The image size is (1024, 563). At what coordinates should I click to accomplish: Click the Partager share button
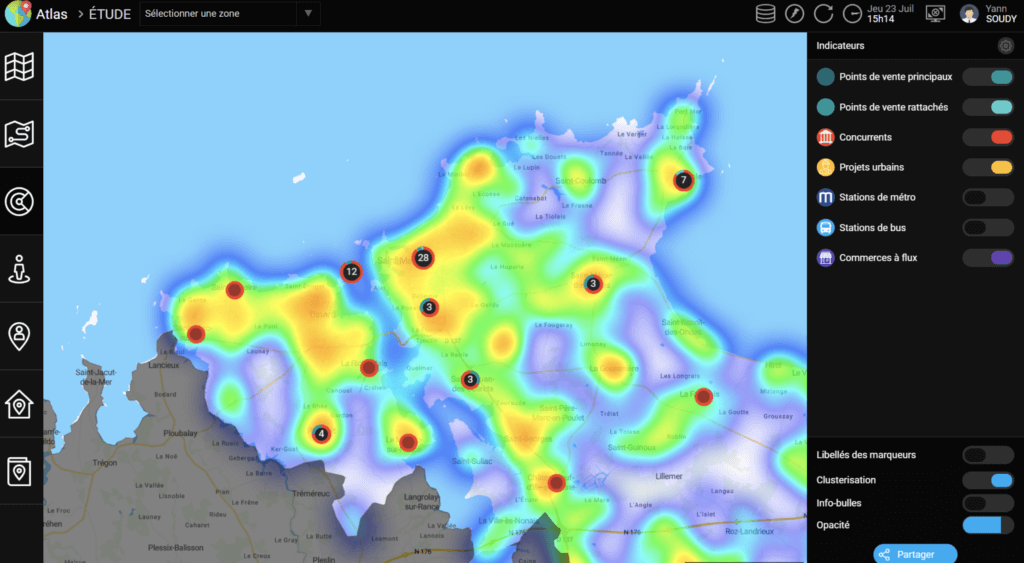915,554
